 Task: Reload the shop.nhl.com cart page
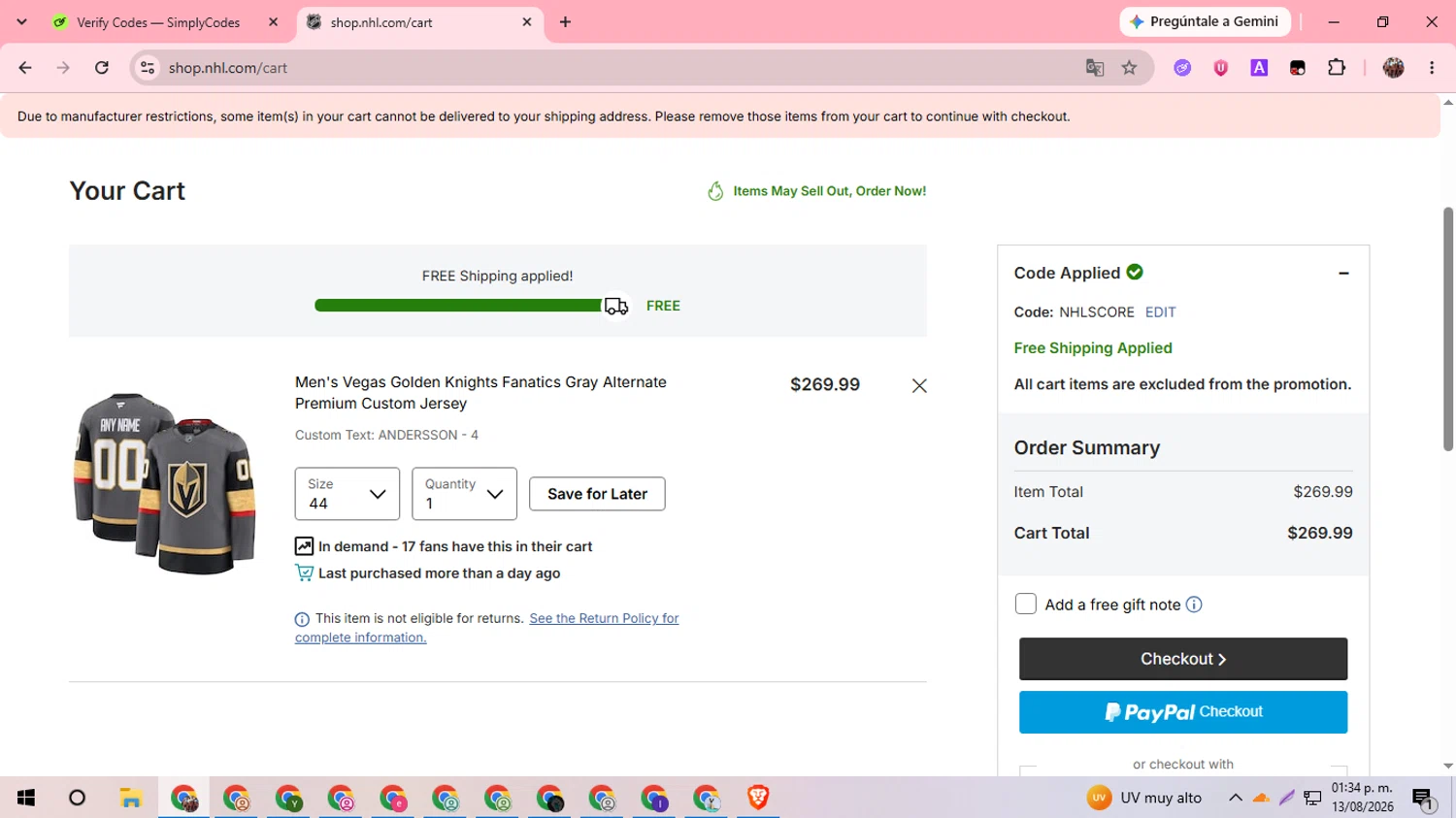tap(102, 68)
